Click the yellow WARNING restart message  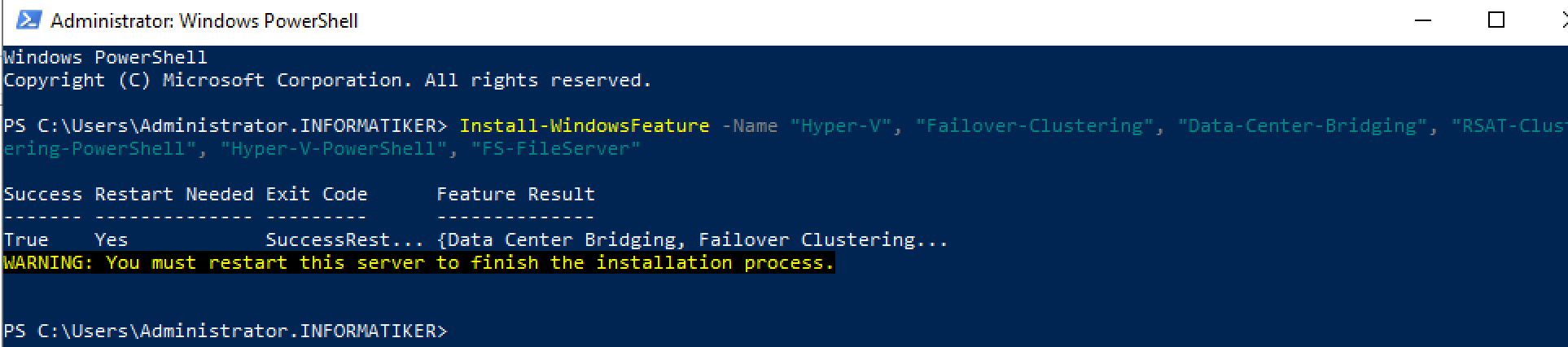click(x=419, y=262)
